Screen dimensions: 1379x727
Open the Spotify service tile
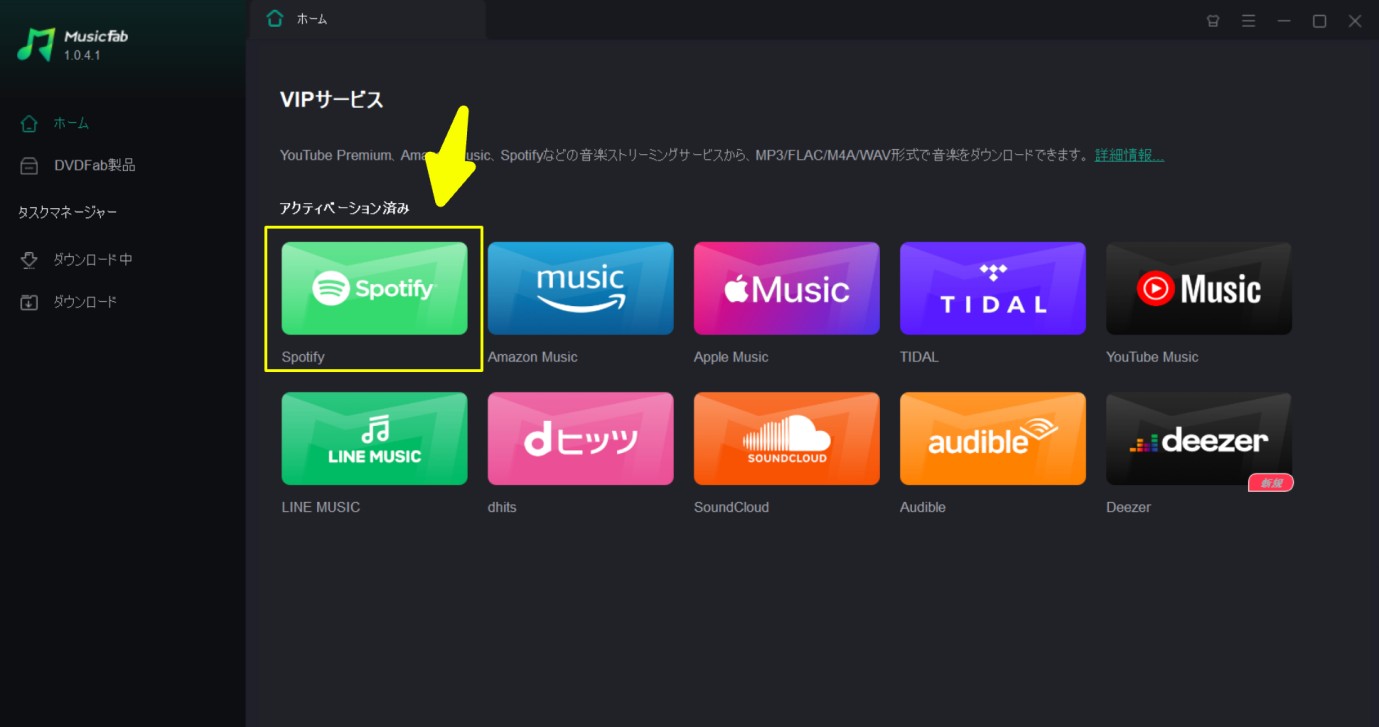point(374,289)
